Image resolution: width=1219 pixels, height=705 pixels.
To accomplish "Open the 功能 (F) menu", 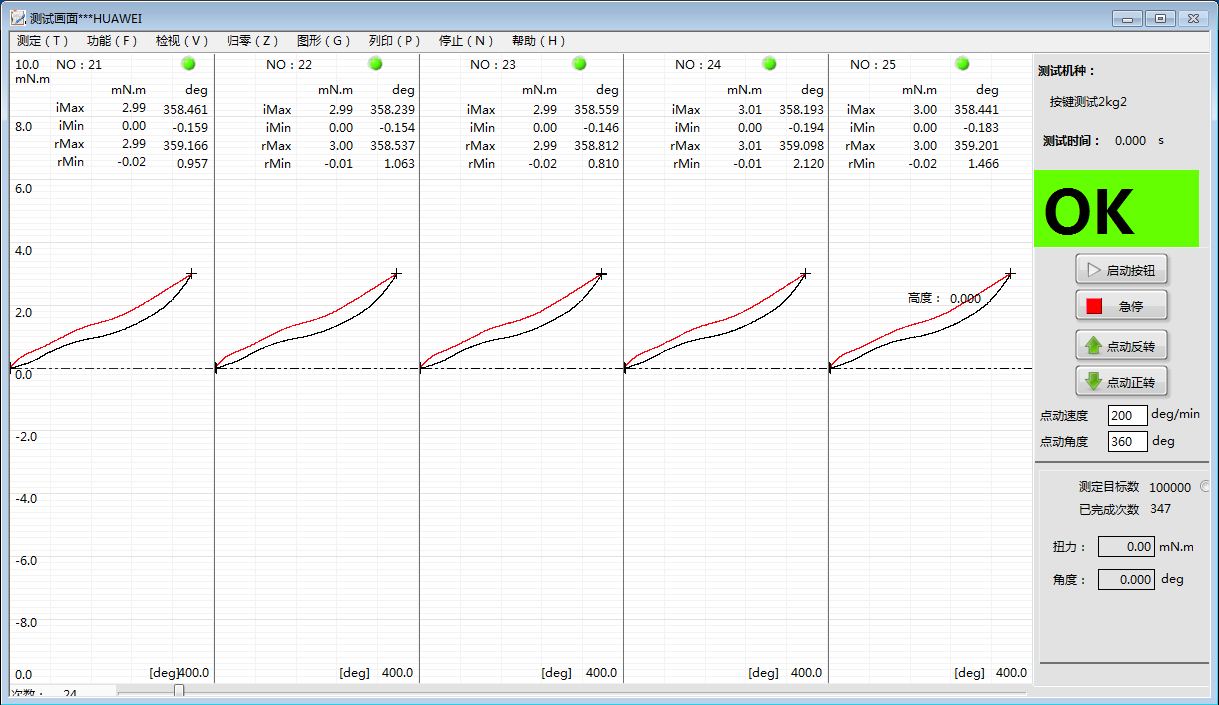I will 112,41.
